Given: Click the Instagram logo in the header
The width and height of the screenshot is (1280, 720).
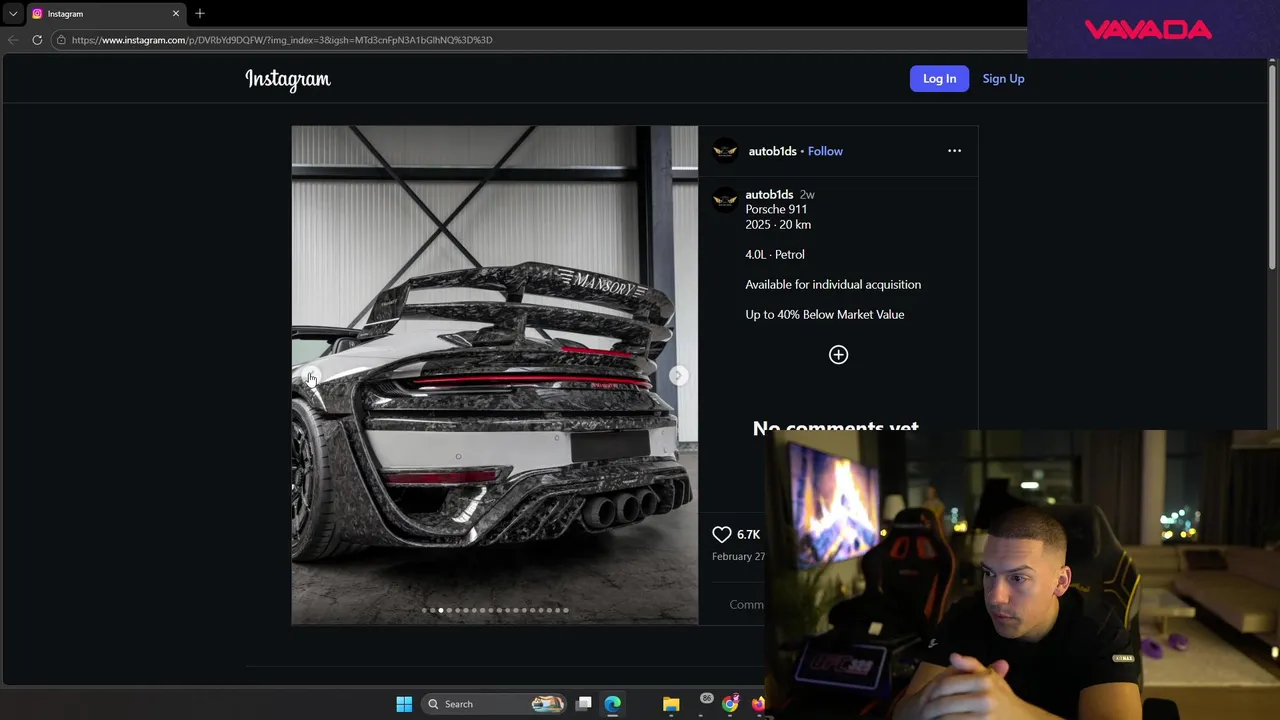Looking at the screenshot, I should (x=288, y=79).
